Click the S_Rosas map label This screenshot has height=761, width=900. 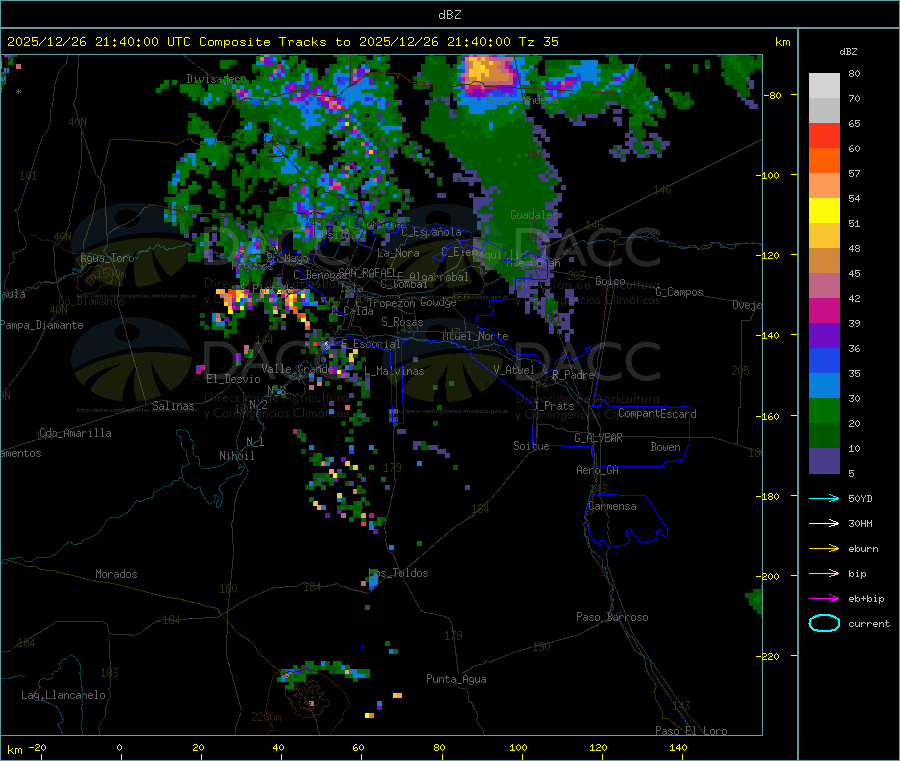point(402,322)
